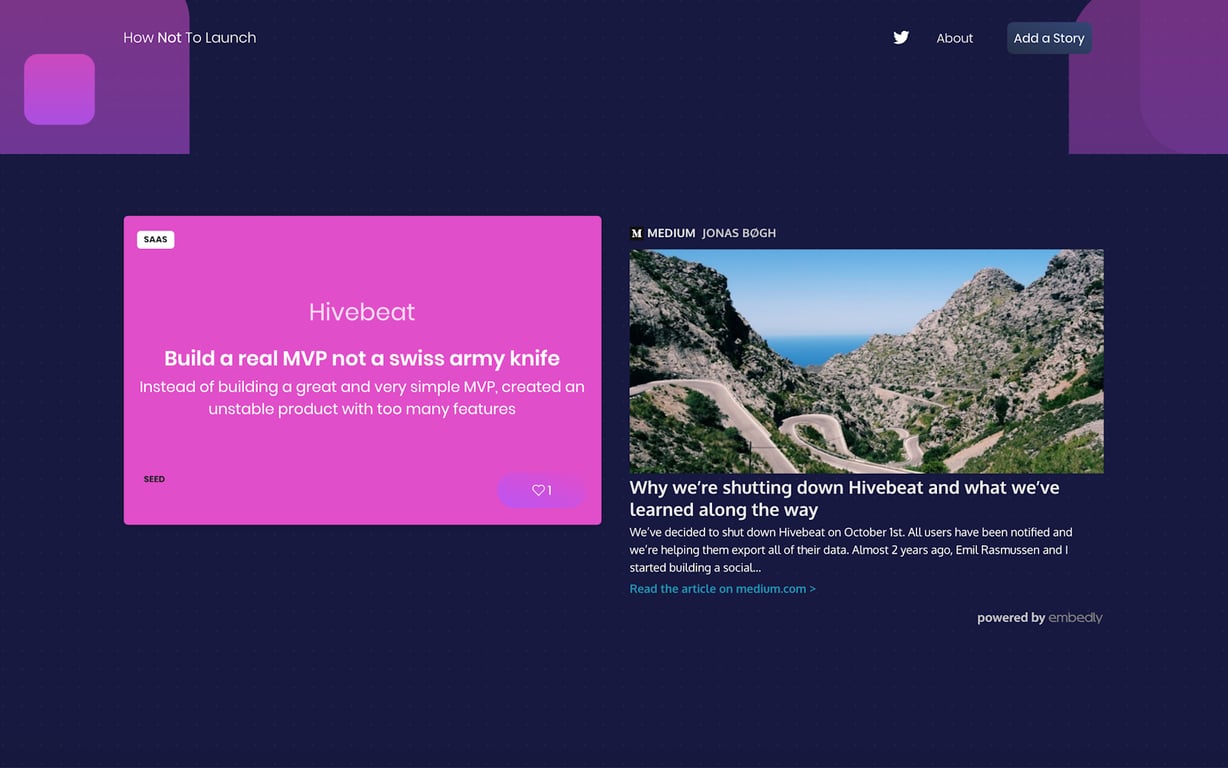Open the Hivebeat title on the card
Viewport: 1228px width, 768px height.
[x=362, y=312]
